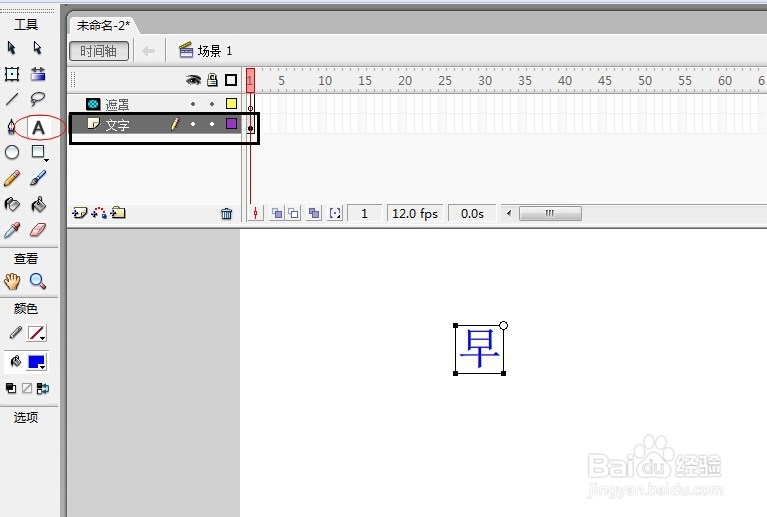Choose the Brush tool
Viewport: 767px width, 517px height.
(38, 179)
